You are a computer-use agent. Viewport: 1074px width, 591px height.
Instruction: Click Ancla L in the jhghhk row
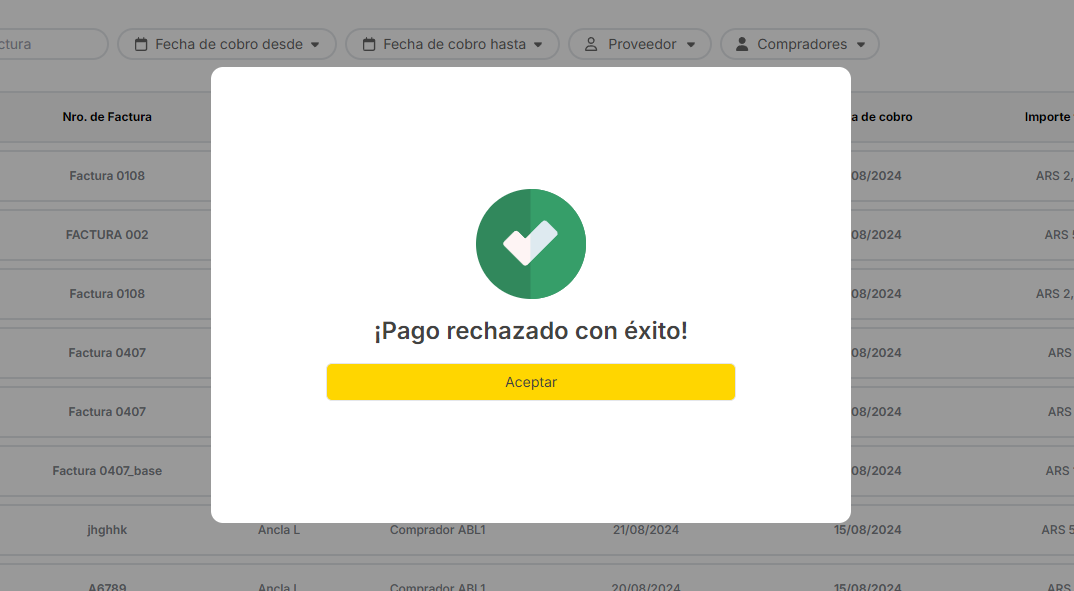pyautogui.click(x=279, y=530)
